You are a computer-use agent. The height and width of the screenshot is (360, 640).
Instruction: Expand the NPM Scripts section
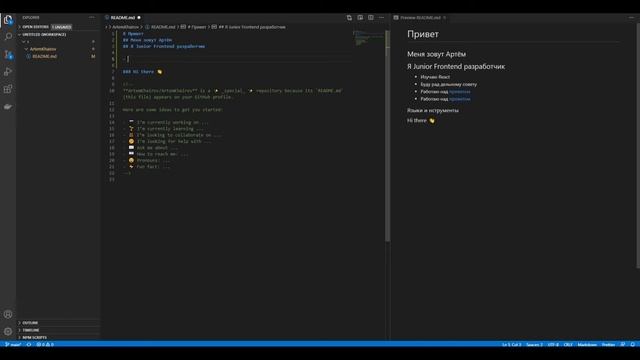click(x=34, y=338)
